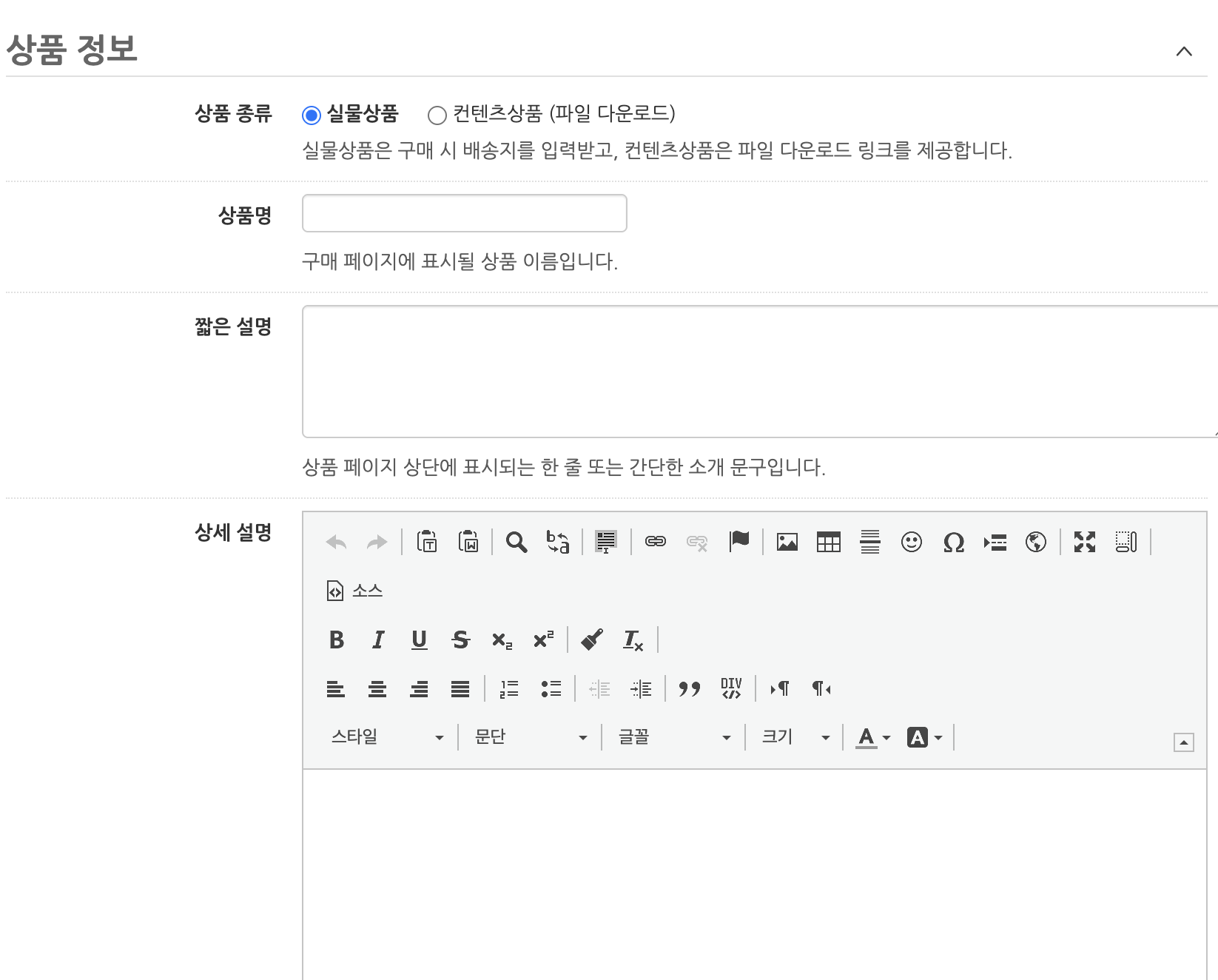Screen dimensions: 1218x980
Task: Open the find magnifier tool
Action: pos(517,542)
